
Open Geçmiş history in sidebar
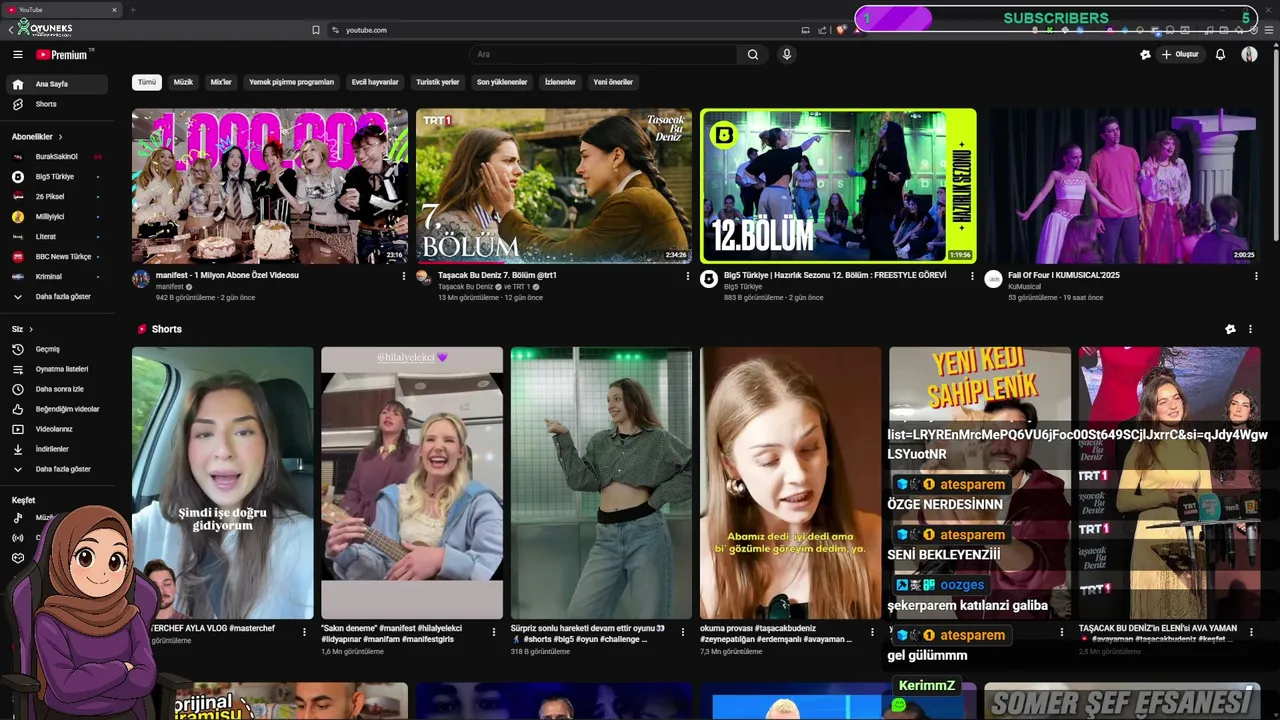coord(56,349)
